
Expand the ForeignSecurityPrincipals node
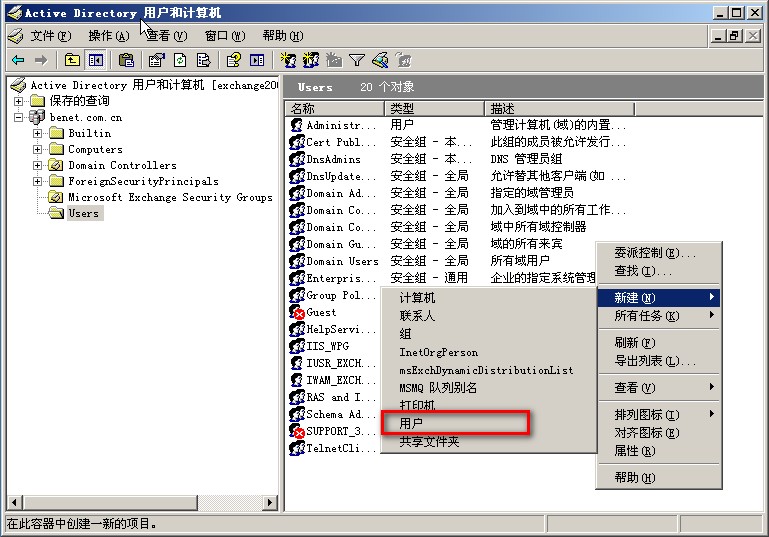pyautogui.click(x=37, y=181)
